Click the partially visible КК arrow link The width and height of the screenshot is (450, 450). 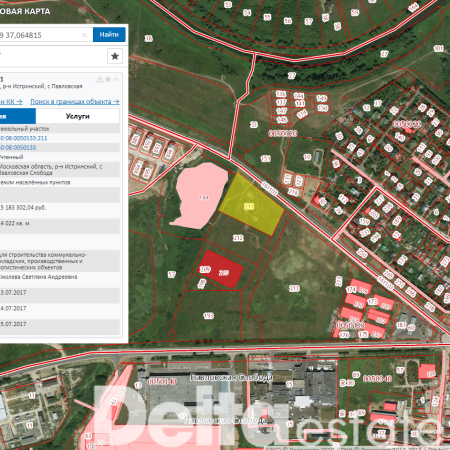coord(11,102)
